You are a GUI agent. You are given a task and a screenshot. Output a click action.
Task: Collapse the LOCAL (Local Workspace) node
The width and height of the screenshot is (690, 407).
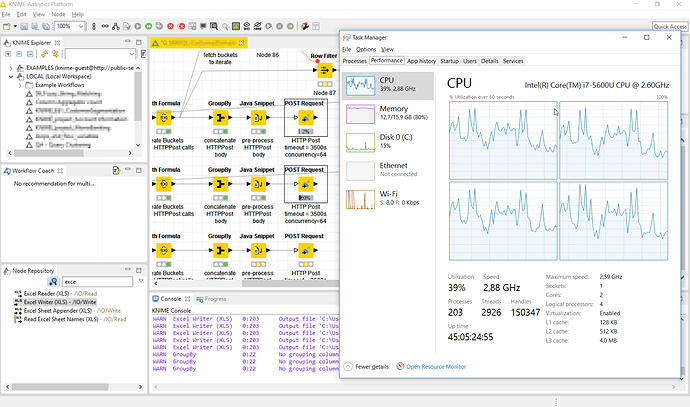click(x=11, y=77)
